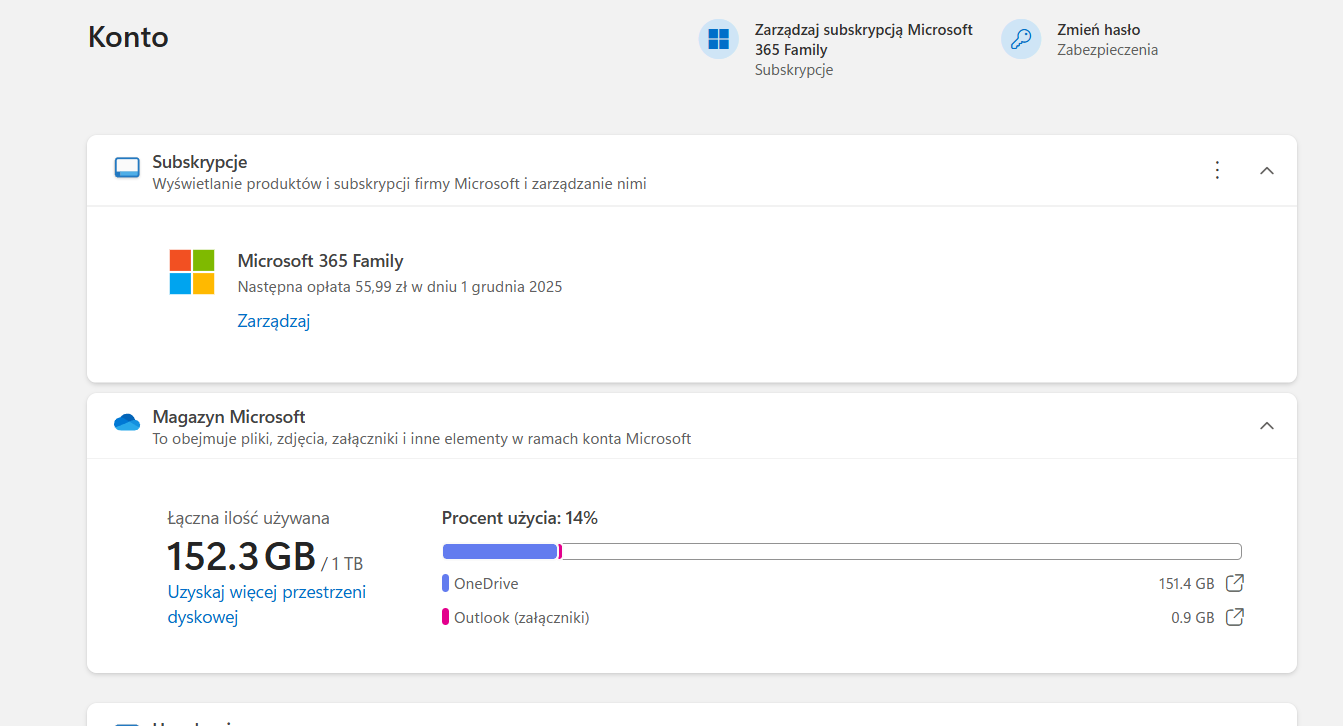
Task: Click Uzyskaj więcej przestrzeni dyskowej link
Action: click(267, 604)
